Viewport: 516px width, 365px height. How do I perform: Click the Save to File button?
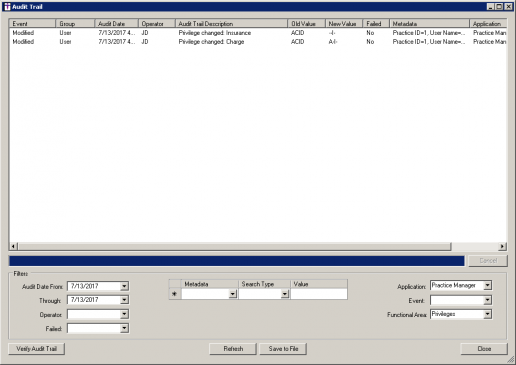(x=283, y=349)
